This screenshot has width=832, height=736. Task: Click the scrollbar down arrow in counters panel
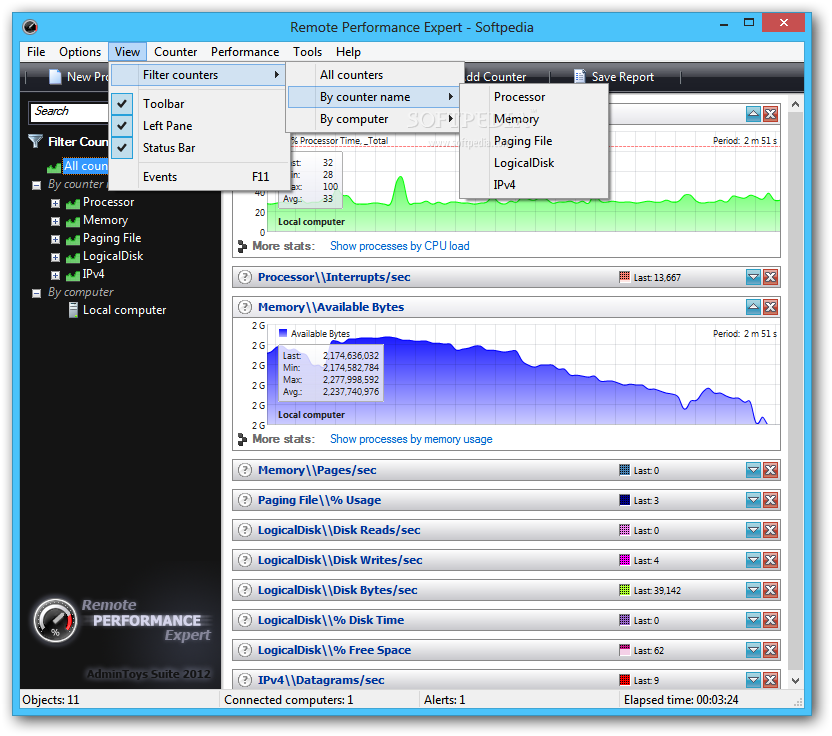coord(795,680)
